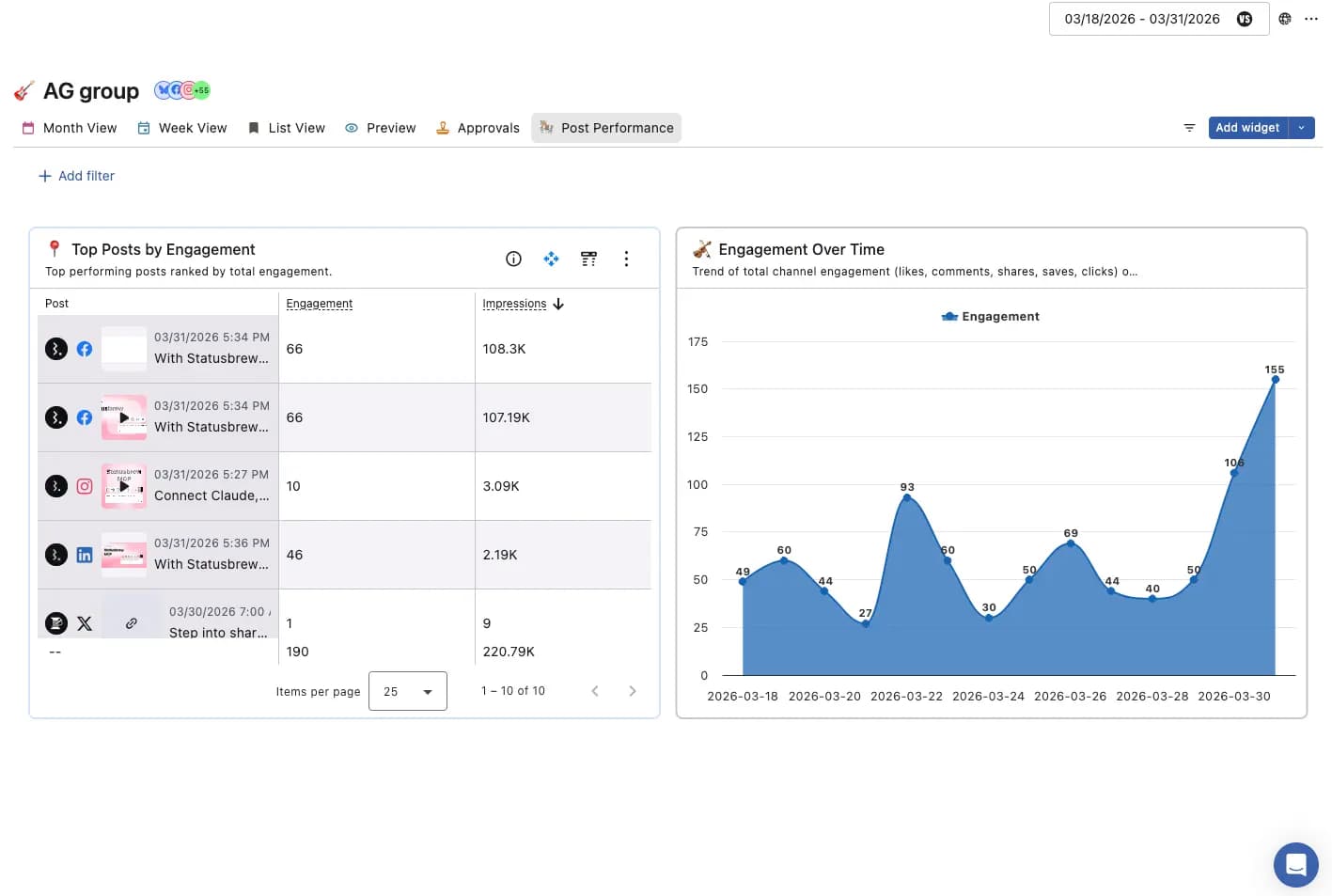Click total impressions 220.79K
Screen dimensions: 1332x896
(x=509, y=652)
